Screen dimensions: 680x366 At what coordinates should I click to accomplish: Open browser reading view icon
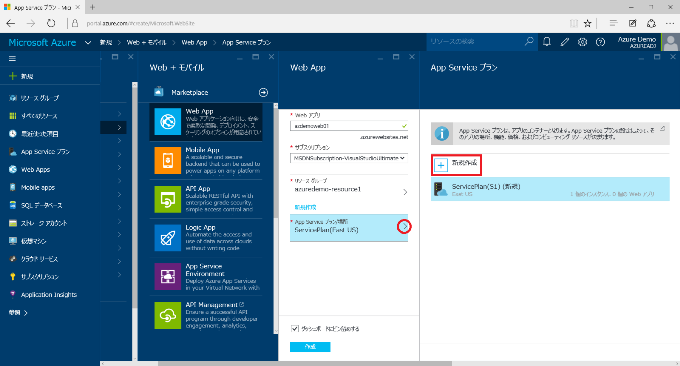click(x=574, y=23)
